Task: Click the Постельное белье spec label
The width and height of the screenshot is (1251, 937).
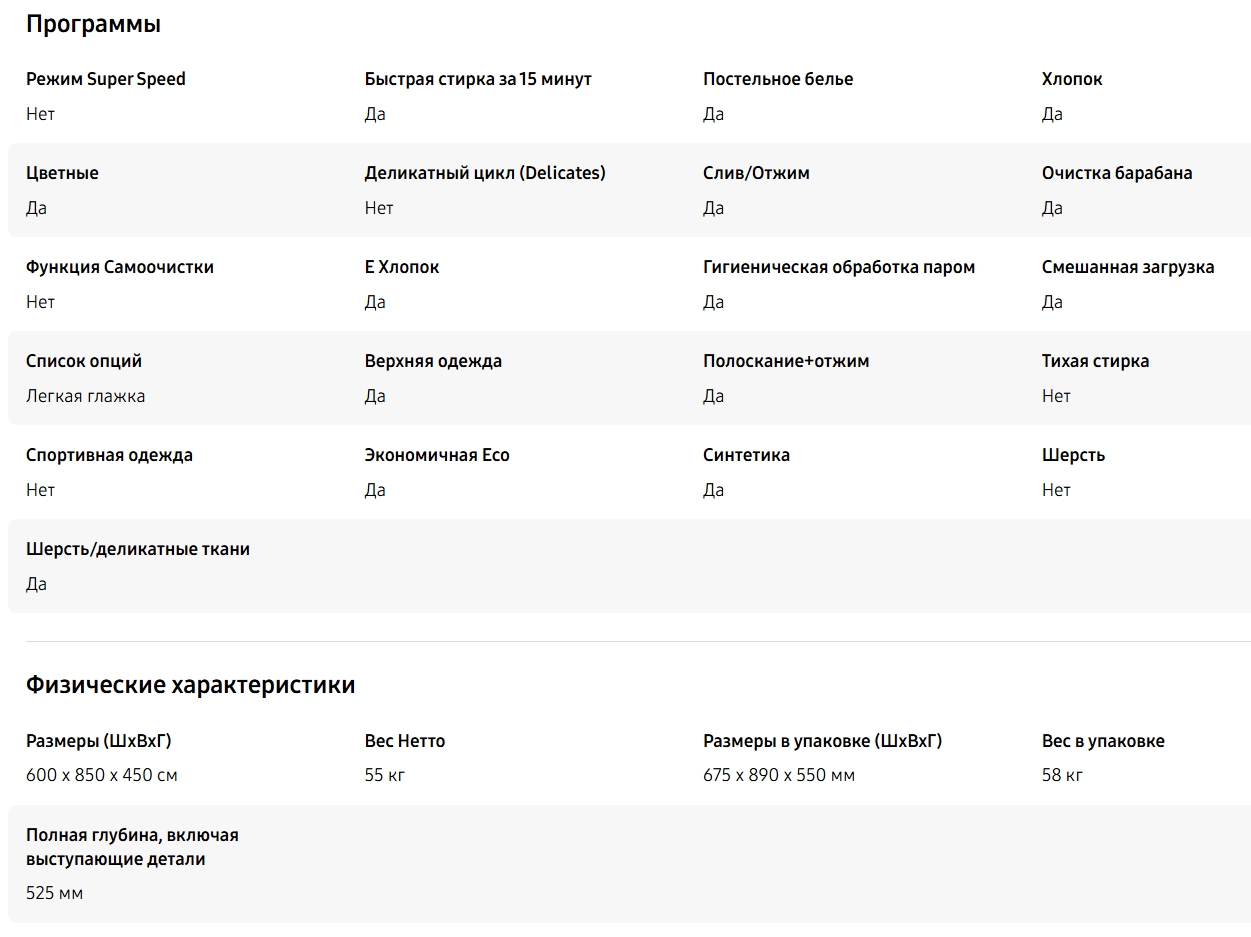Action: [x=778, y=79]
